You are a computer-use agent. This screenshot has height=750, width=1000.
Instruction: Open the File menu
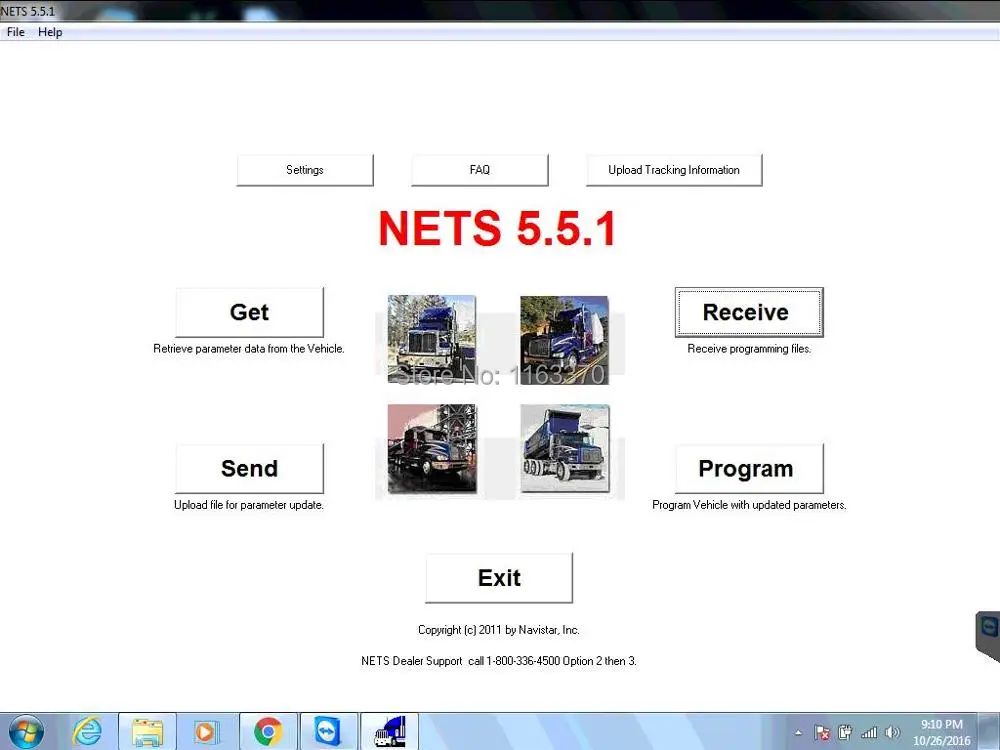click(x=15, y=32)
